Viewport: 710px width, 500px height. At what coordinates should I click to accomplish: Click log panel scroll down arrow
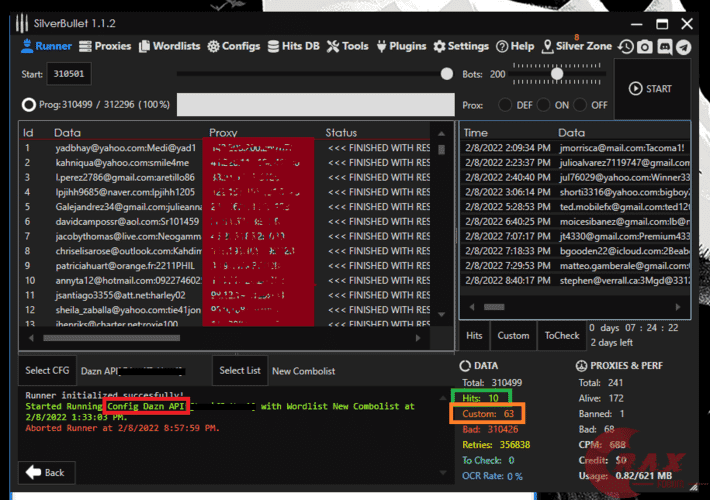click(x=443, y=472)
